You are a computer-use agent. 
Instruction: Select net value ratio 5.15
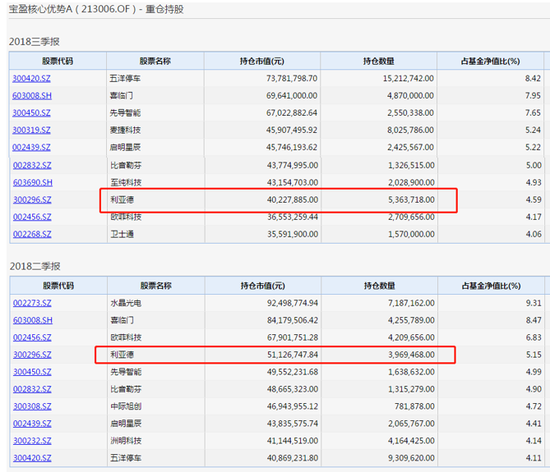pos(534,355)
